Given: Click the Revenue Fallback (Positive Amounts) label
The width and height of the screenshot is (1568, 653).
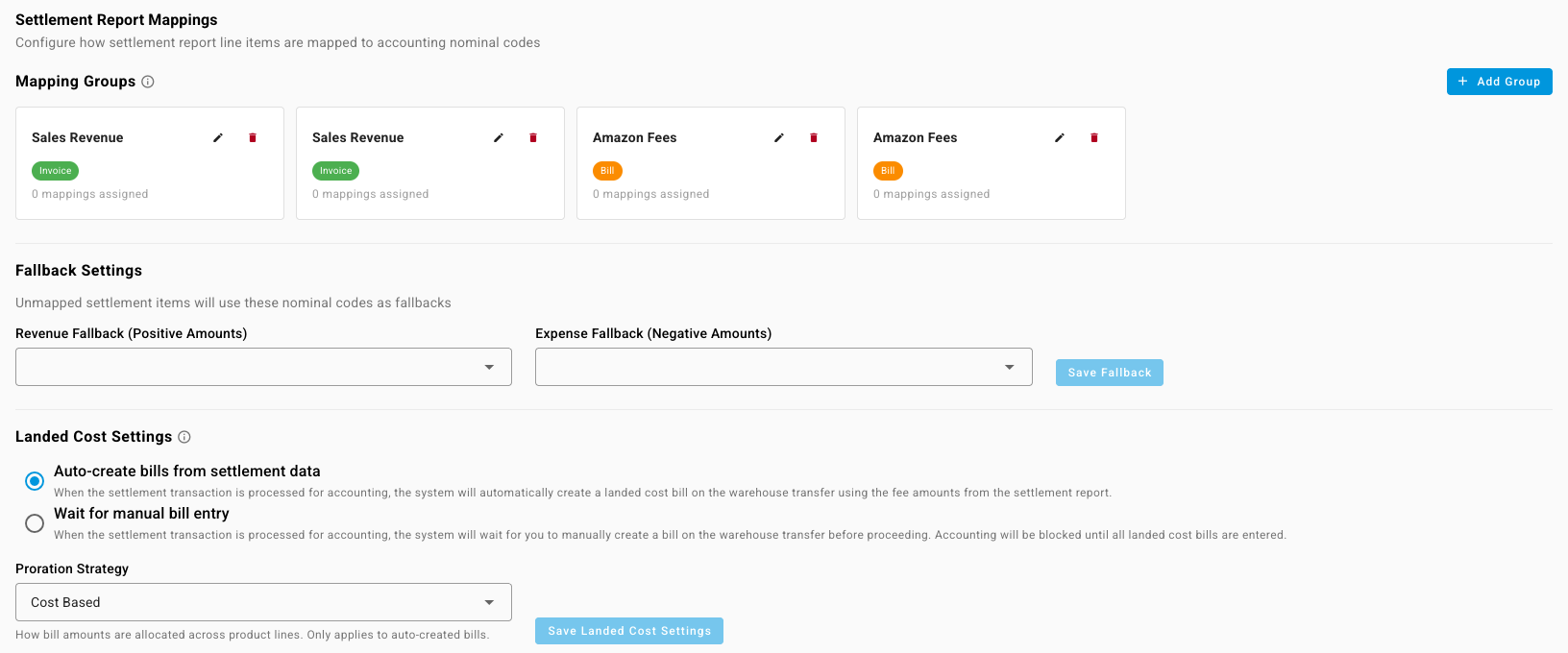Looking at the screenshot, I should pos(132,333).
